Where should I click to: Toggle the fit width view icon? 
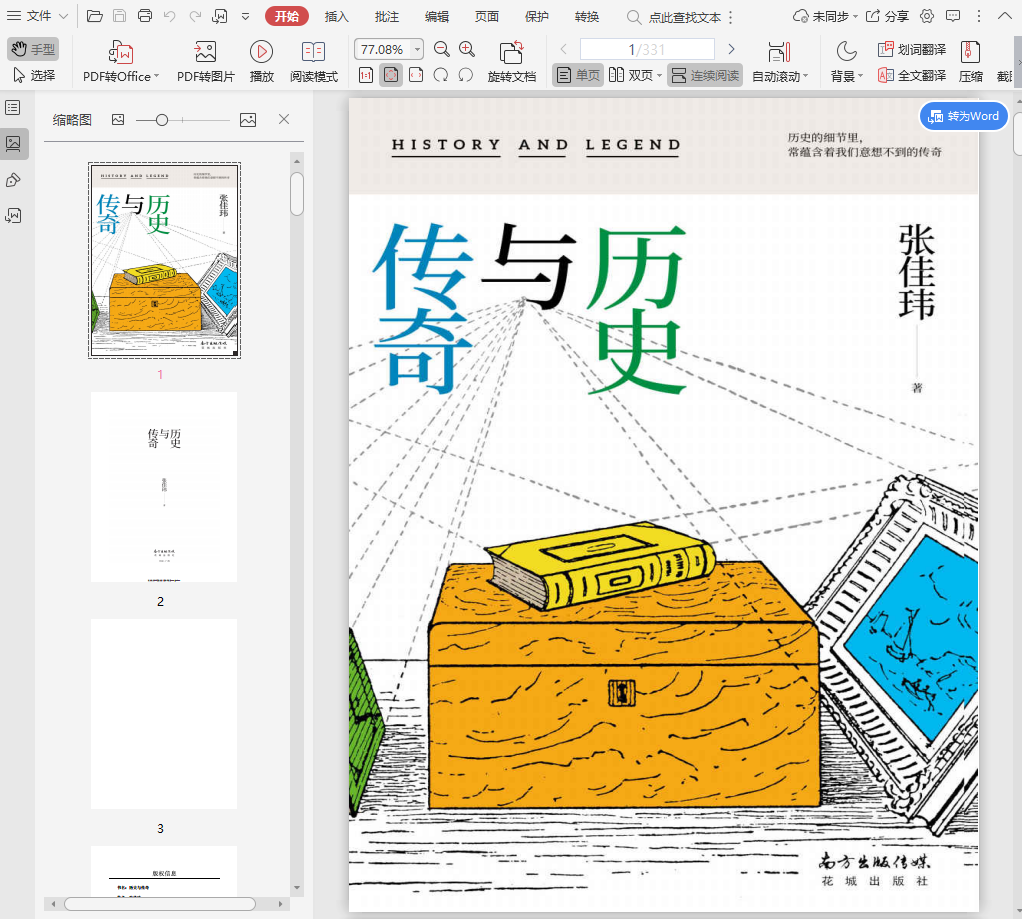click(x=416, y=76)
